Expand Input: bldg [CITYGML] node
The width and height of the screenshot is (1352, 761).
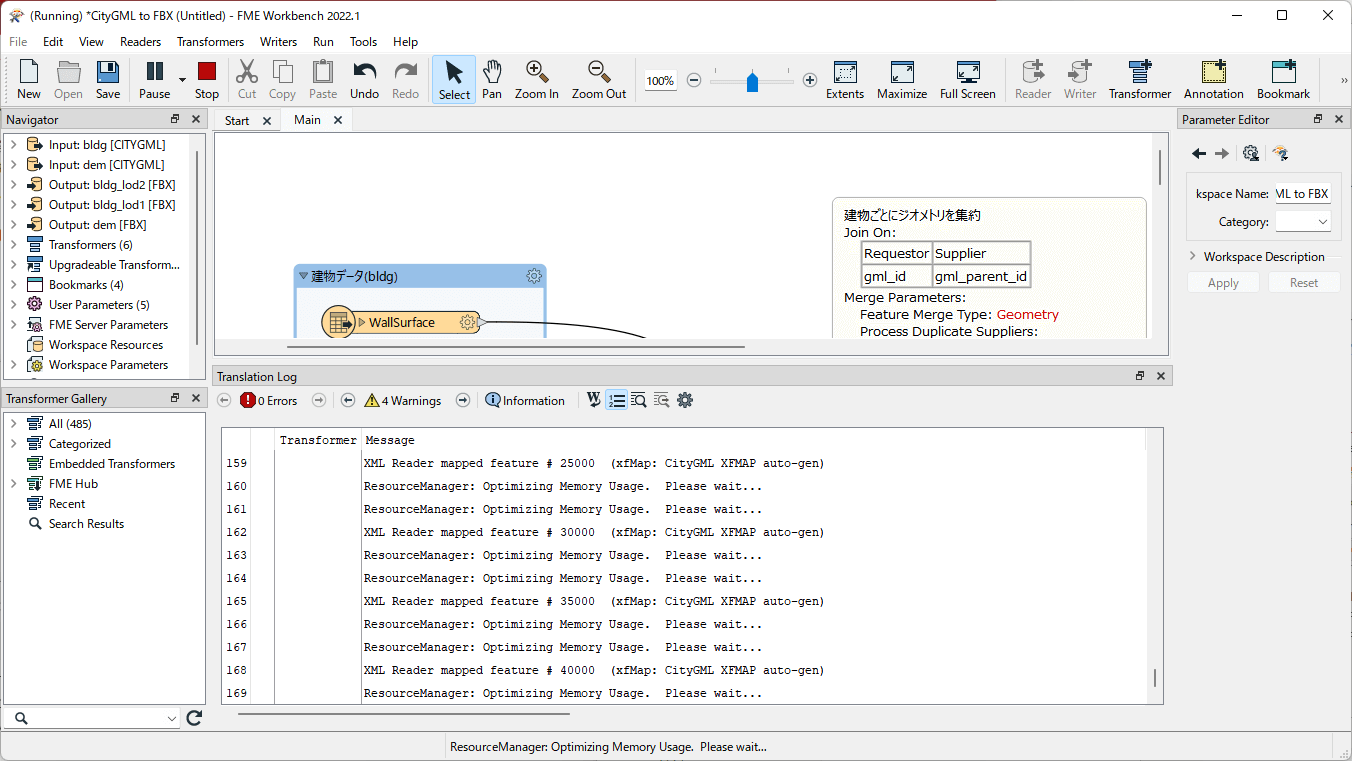(x=13, y=145)
